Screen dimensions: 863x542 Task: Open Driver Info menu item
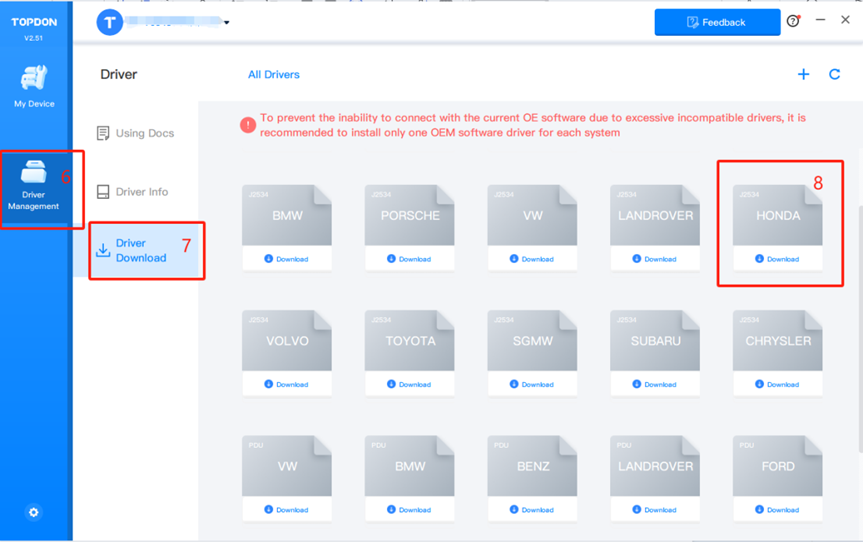[x=133, y=191]
